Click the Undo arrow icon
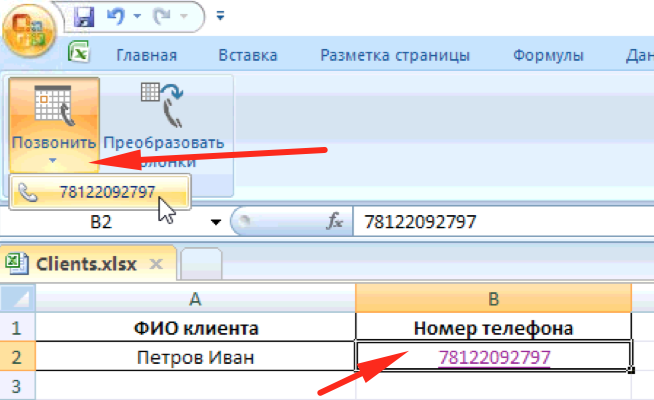The height and width of the screenshot is (400, 654). coord(116,17)
